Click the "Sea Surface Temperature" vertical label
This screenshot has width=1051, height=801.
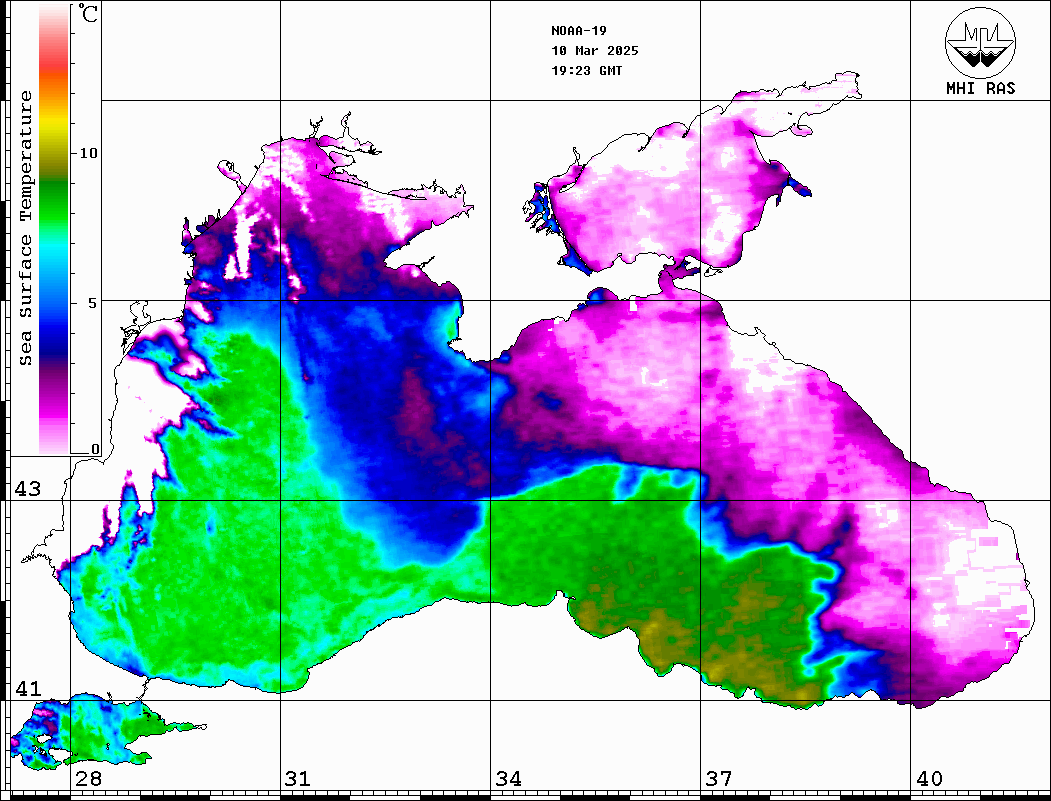pyautogui.click(x=25, y=228)
